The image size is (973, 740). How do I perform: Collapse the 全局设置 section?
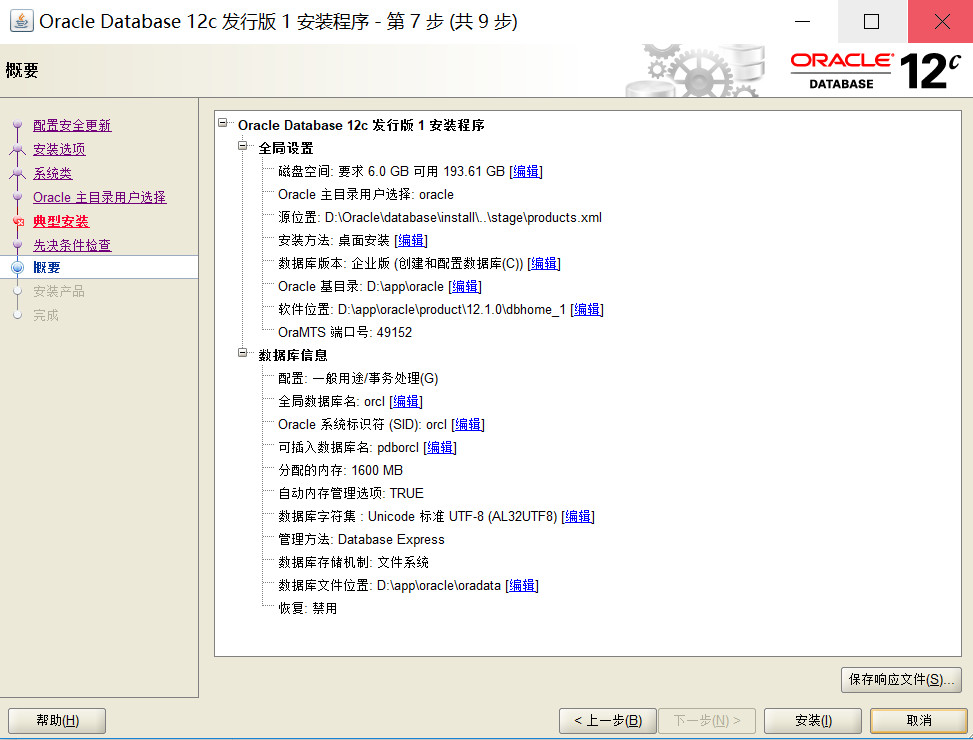[x=243, y=146]
